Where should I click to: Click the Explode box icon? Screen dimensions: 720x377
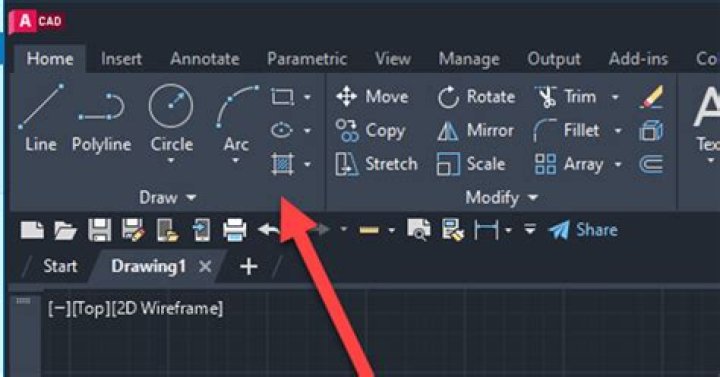click(651, 131)
